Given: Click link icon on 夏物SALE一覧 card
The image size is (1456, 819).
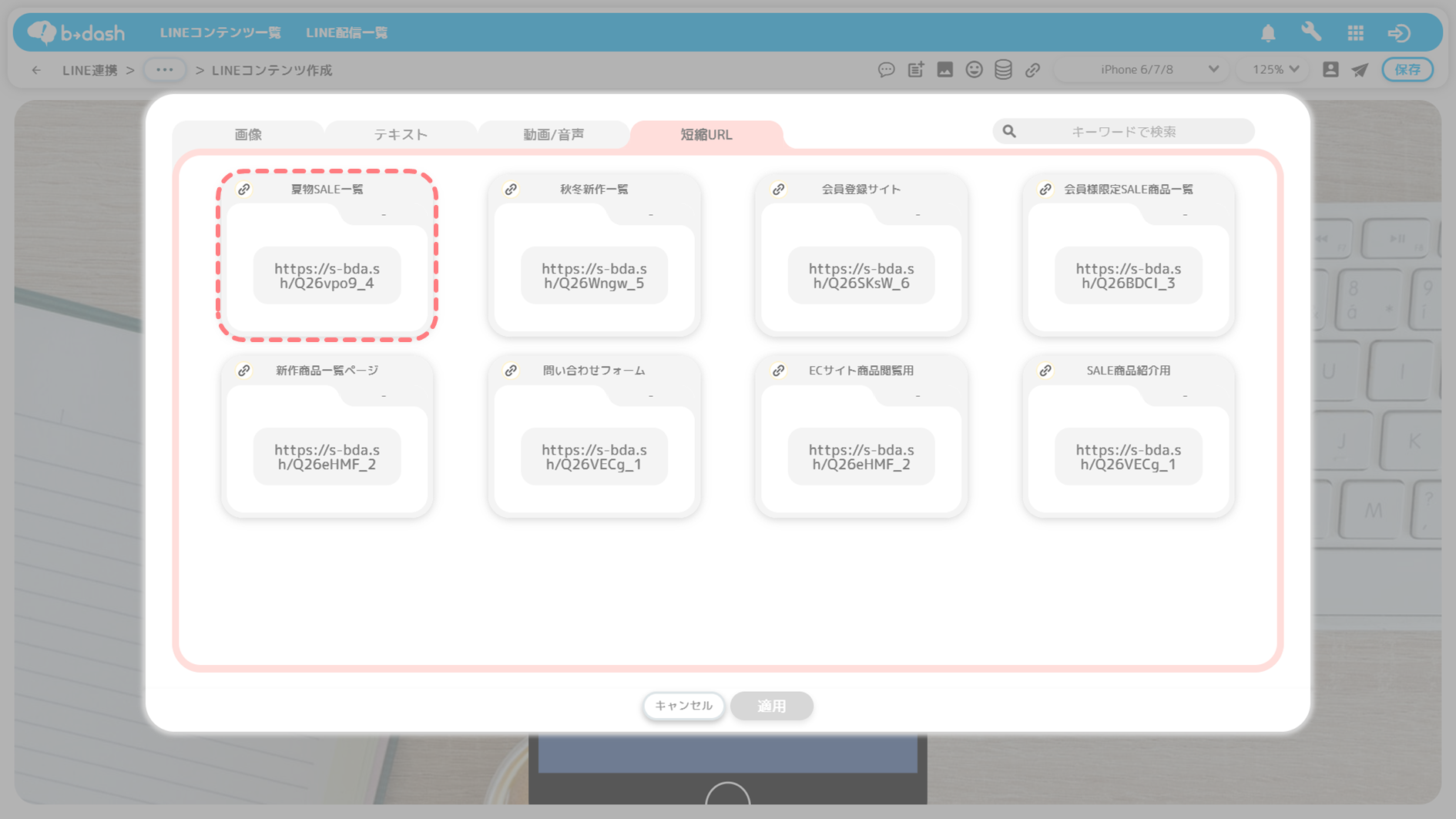Looking at the screenshot, I should tap(244, 189).
